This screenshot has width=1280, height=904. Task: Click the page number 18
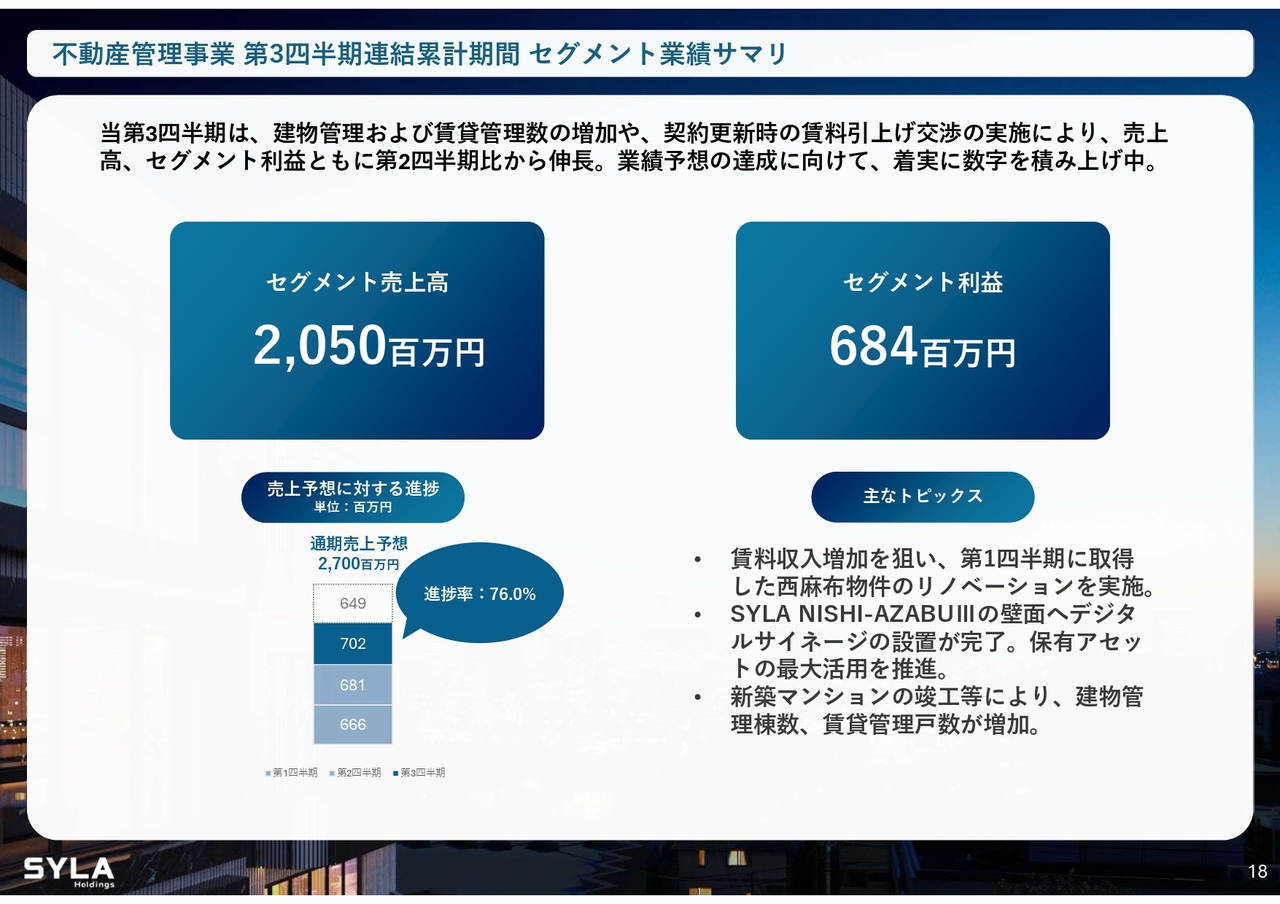point(1257,870)
